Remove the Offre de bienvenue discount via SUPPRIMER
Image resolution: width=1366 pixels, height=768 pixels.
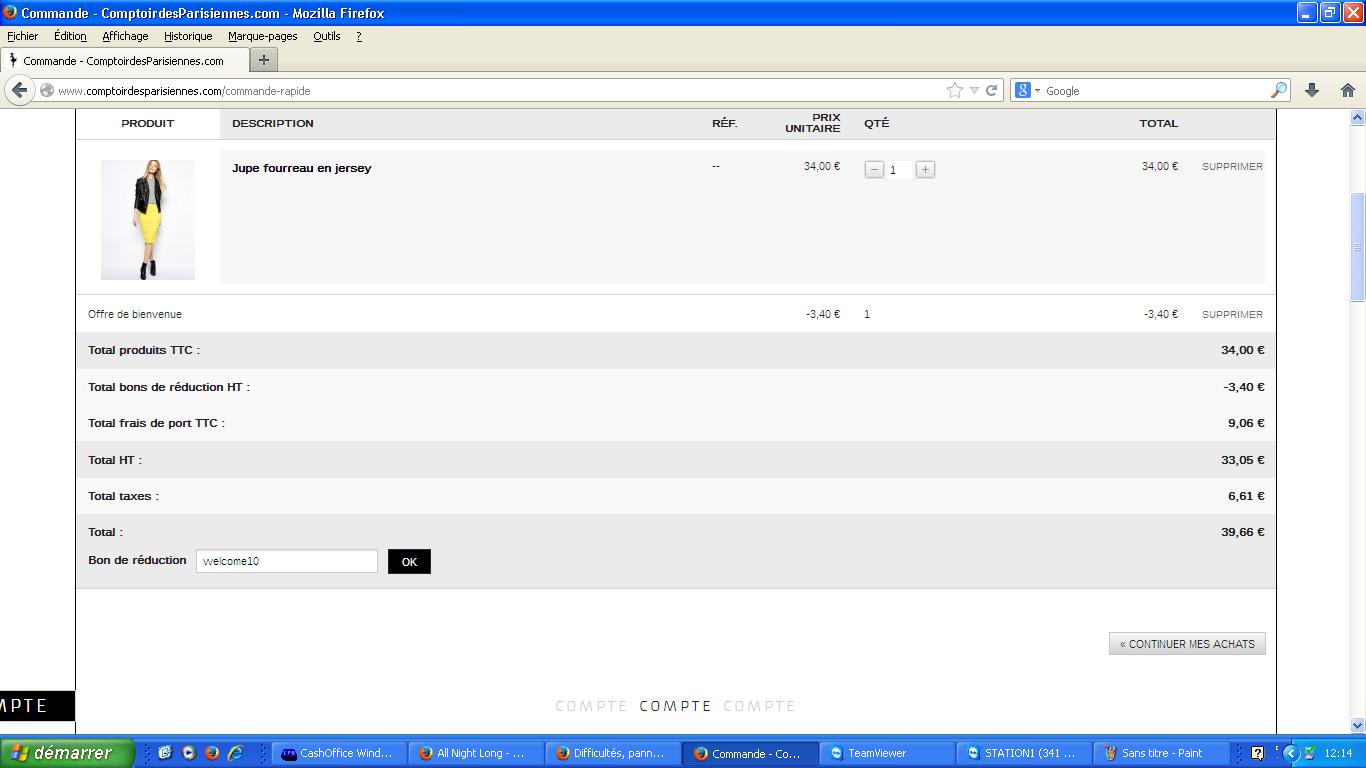click(1232, 314)
